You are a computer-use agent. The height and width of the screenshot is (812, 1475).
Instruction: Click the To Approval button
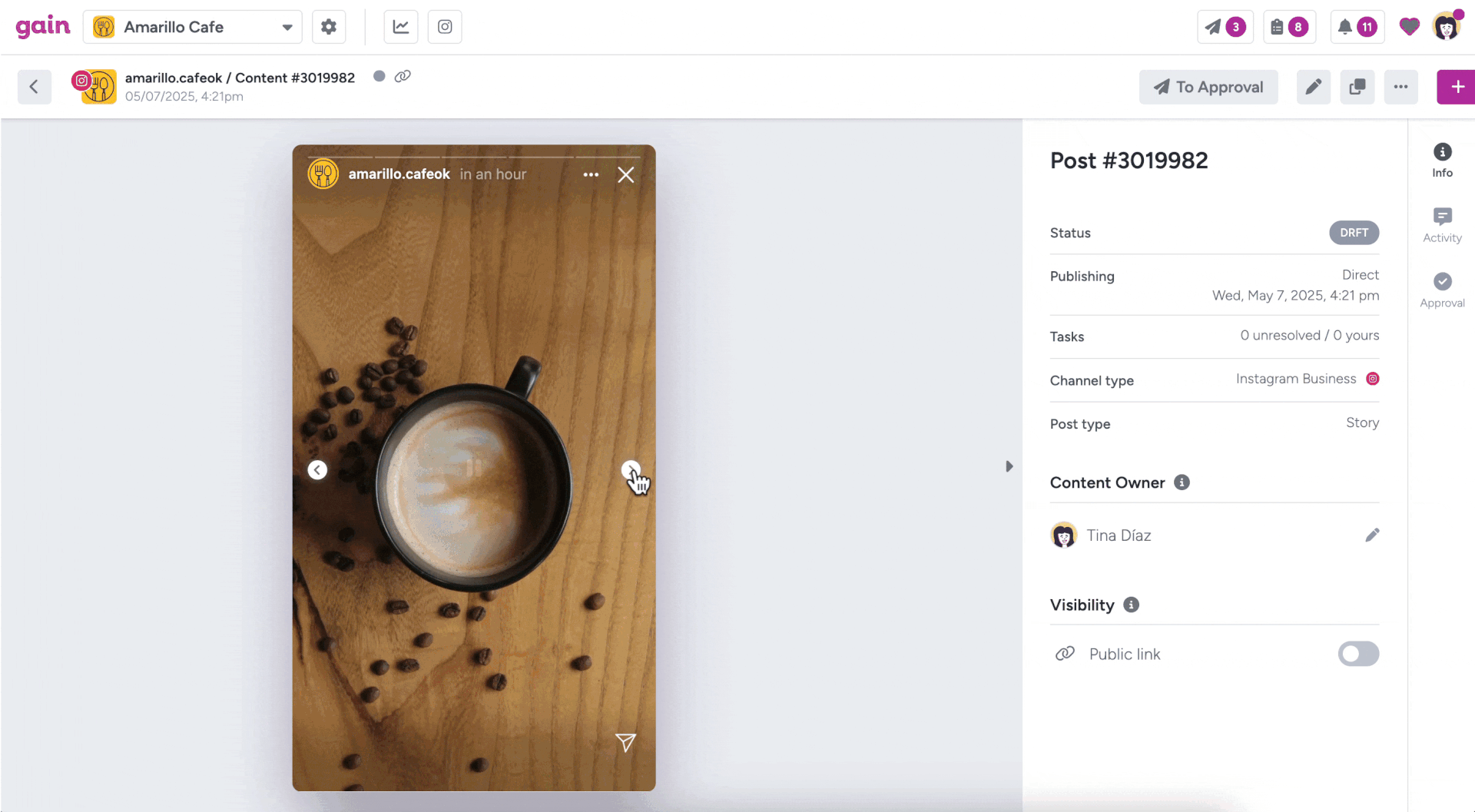pyautogui.click(x=1208, y=87)
